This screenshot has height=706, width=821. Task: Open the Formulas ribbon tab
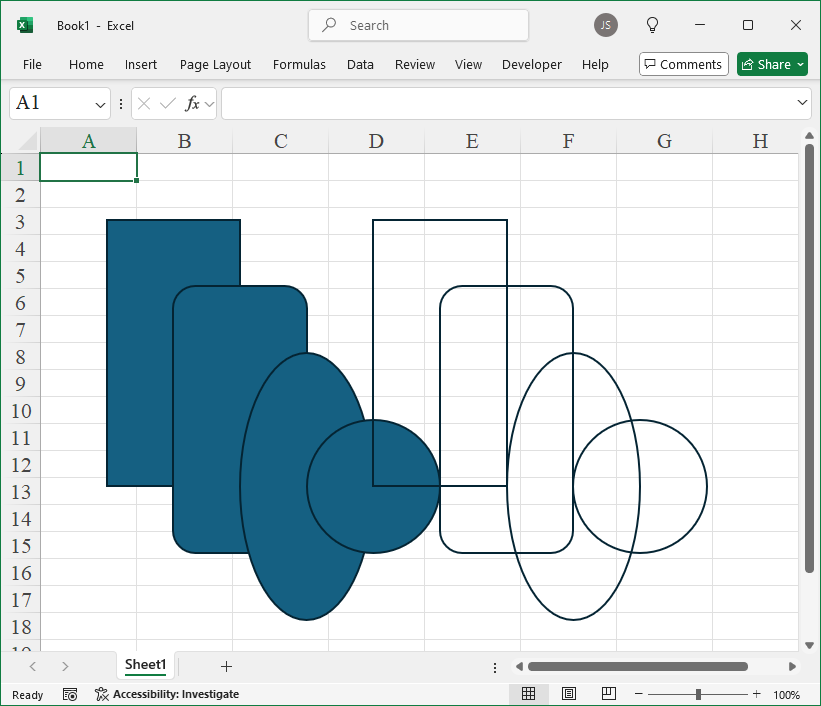299,64
